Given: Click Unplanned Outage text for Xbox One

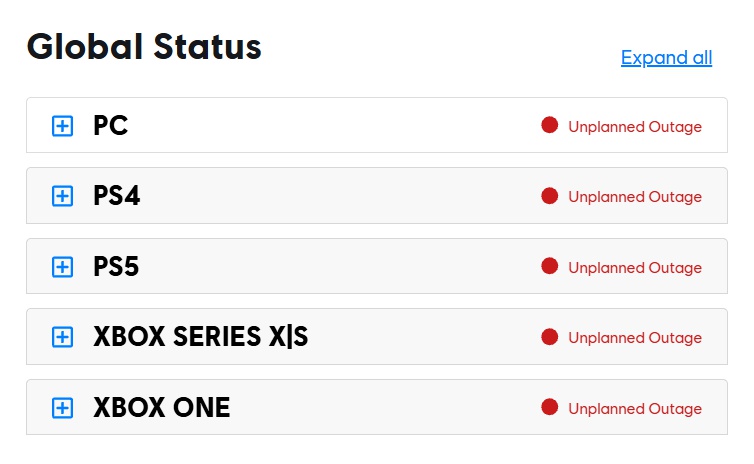Looking at the screenshot, I should (x=635, y=409).
